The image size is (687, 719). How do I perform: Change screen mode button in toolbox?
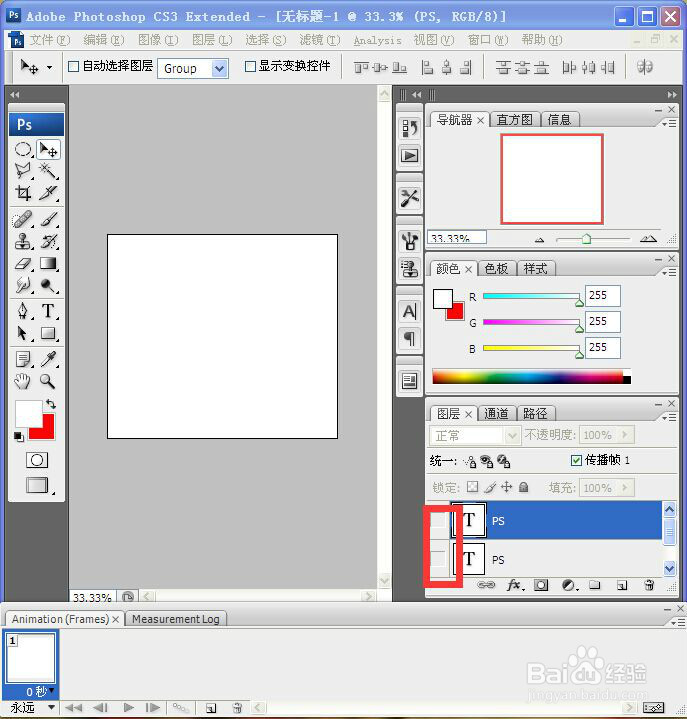click(38, 485)
